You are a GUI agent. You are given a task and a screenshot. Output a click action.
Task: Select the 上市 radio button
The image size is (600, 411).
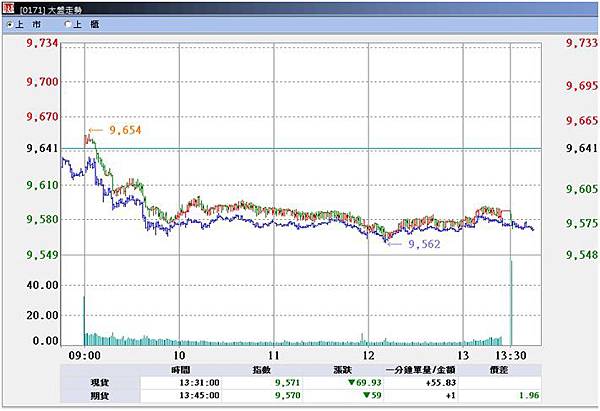10,24
